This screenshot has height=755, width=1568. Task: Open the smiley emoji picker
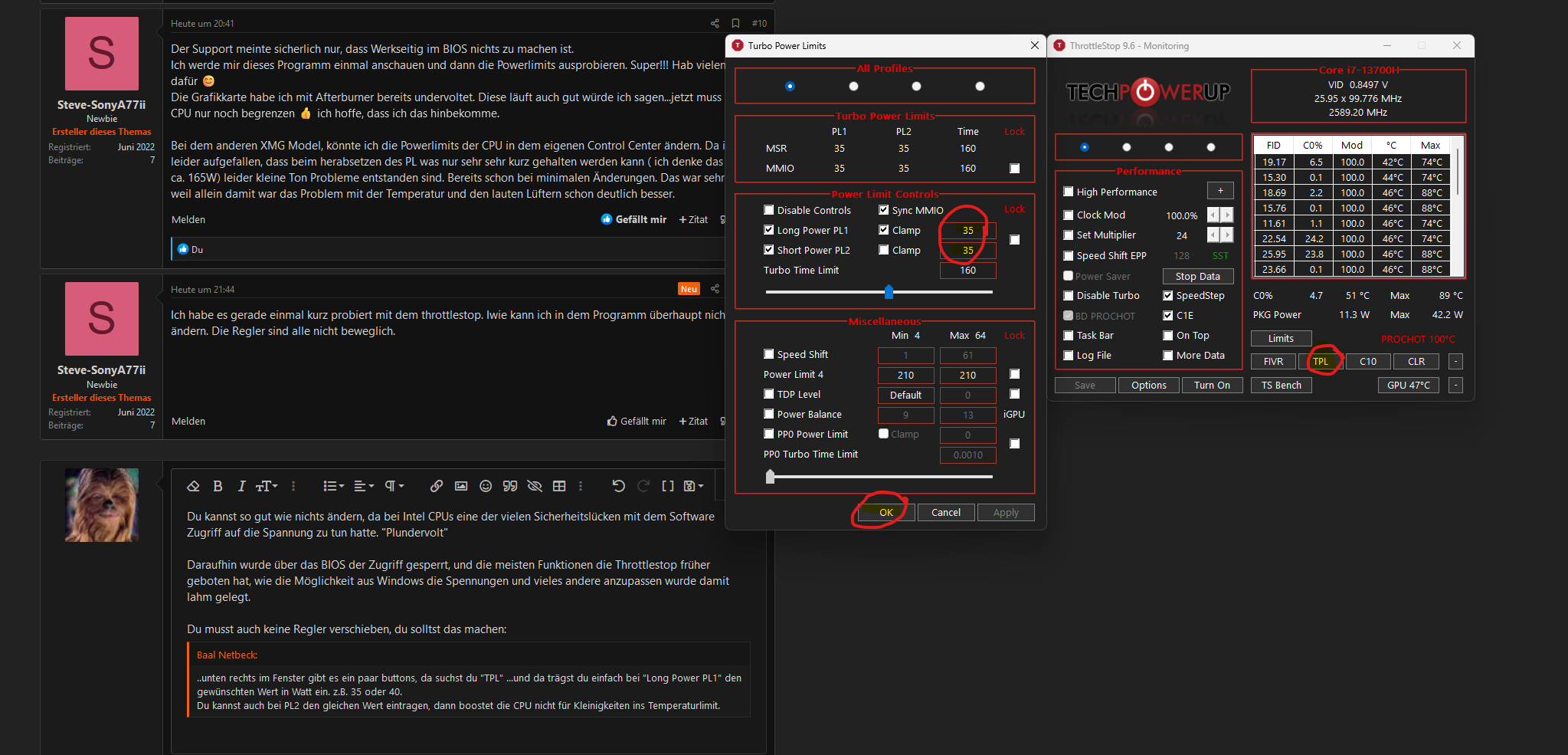click(486, 486)
